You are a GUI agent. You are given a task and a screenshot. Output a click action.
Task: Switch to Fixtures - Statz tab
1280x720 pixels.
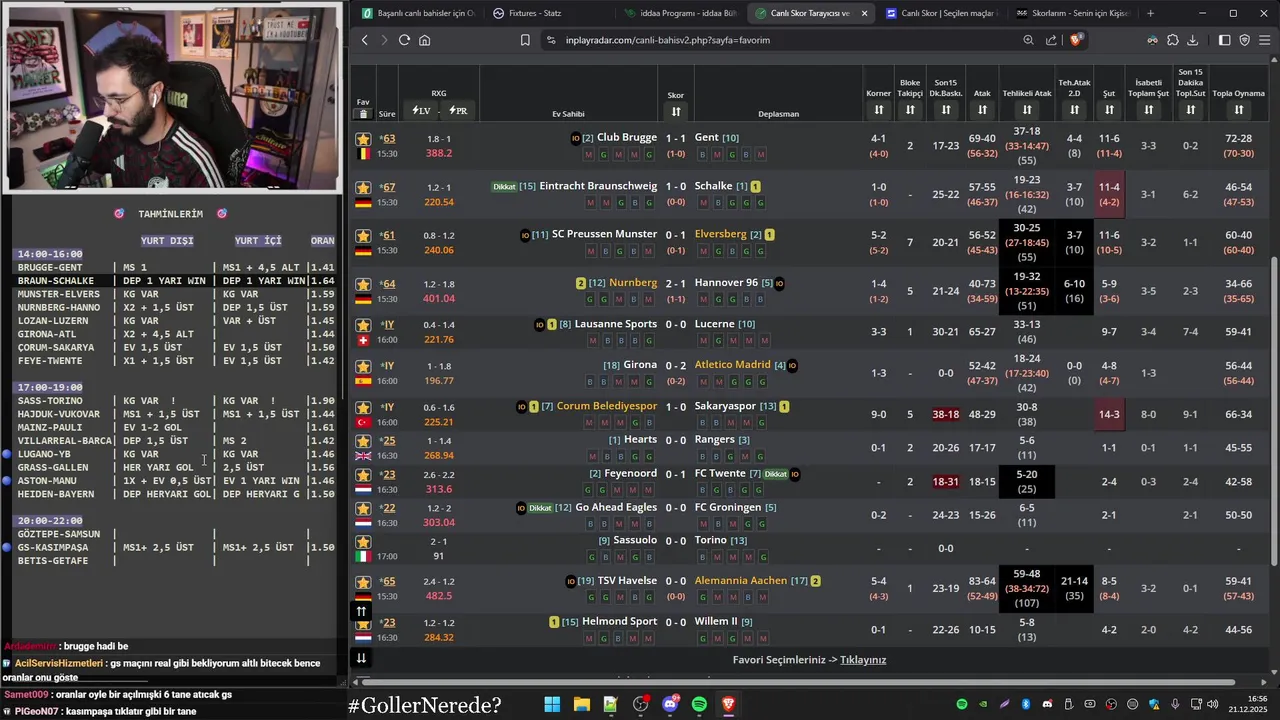(548, 13)
